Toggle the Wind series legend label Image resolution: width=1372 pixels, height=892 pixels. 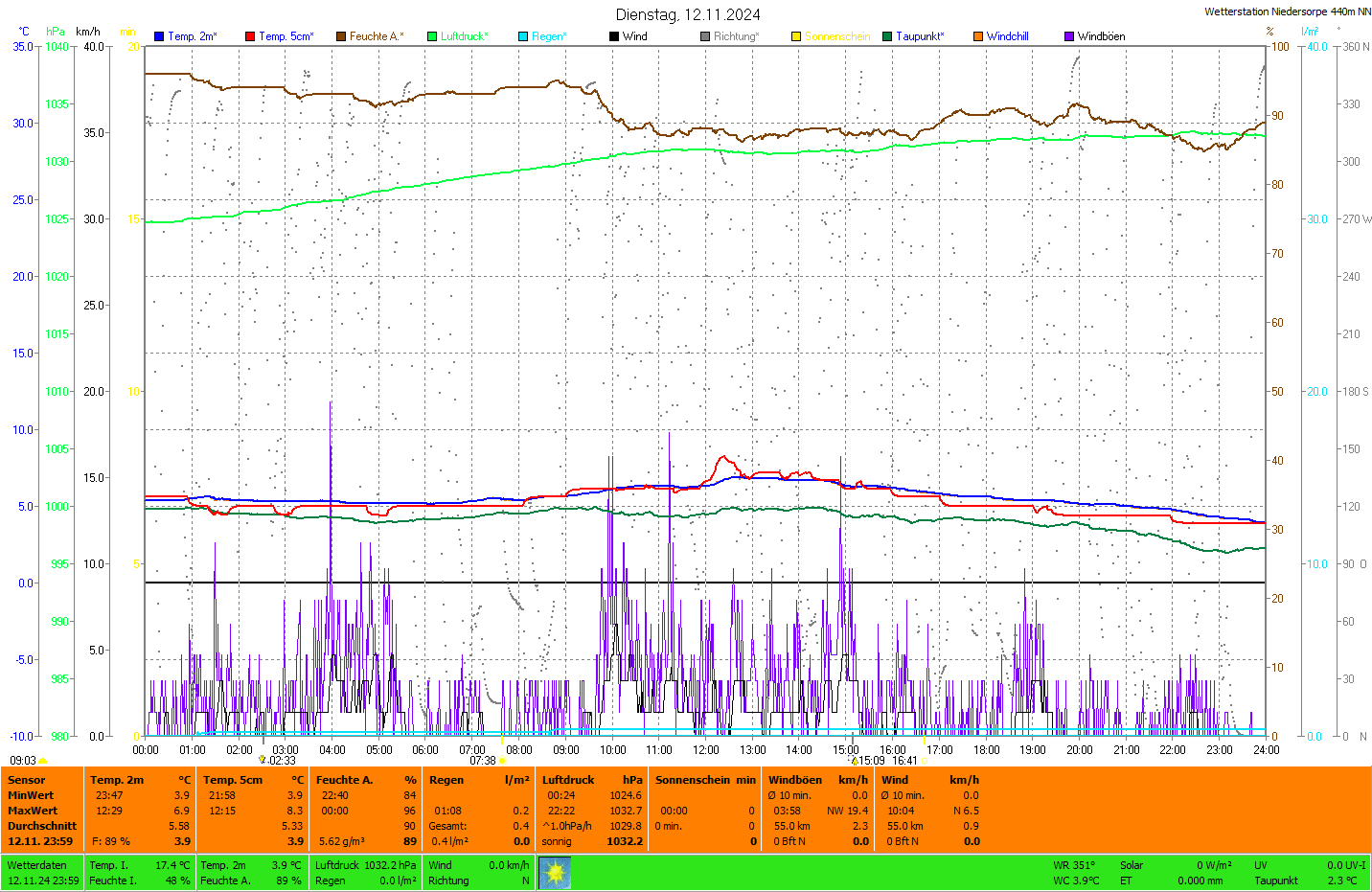coord(634,36)
